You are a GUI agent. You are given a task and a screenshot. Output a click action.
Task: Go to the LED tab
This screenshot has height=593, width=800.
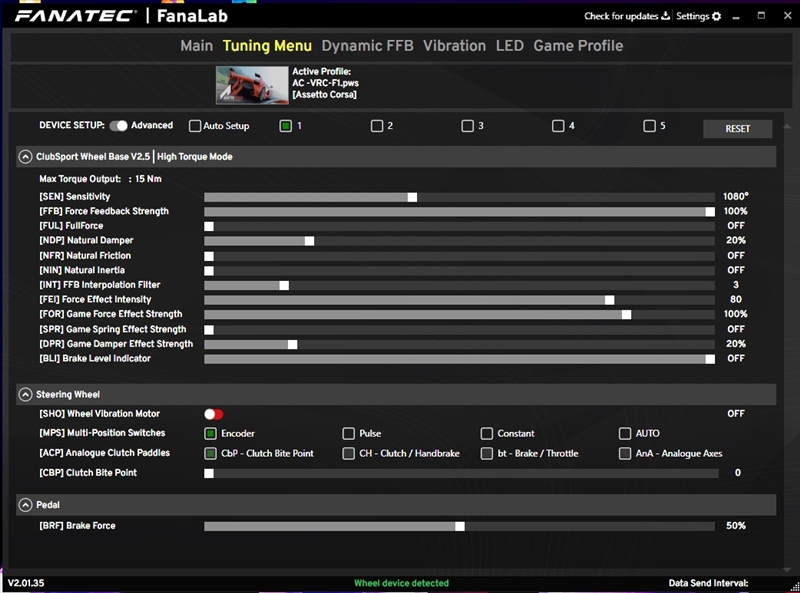coord(509,46)
